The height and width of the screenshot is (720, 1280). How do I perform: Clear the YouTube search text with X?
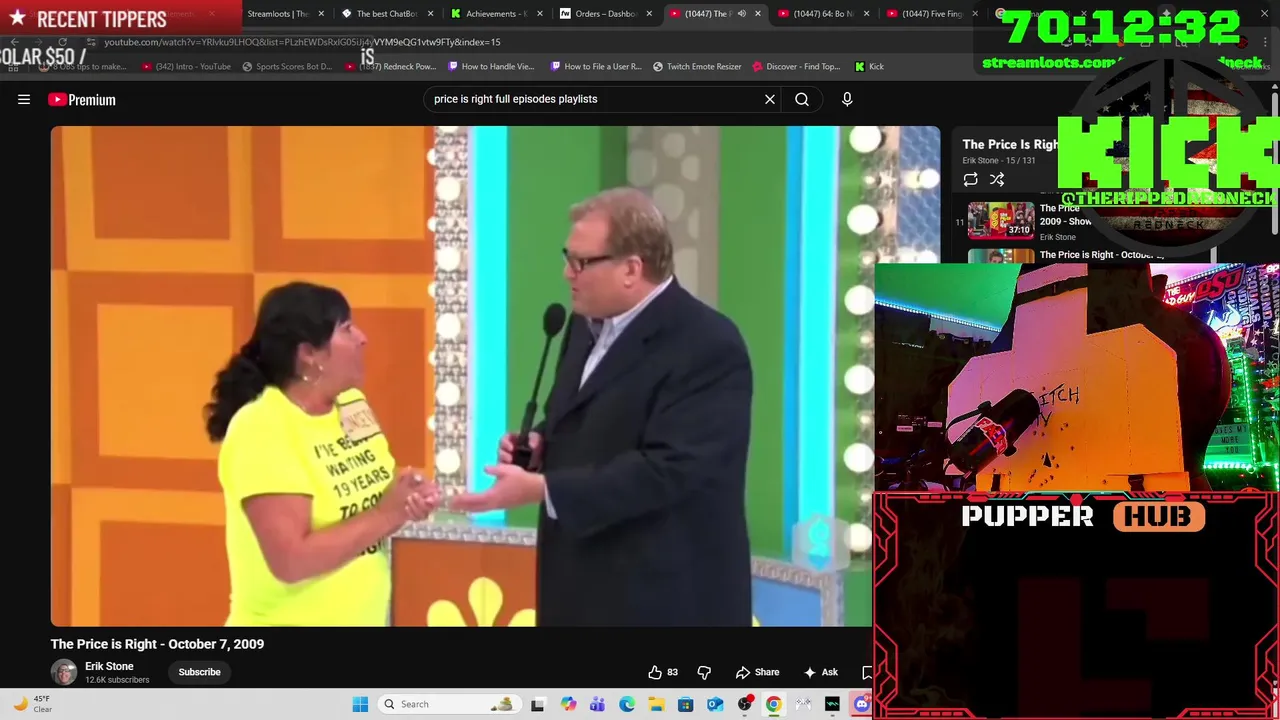click(770, 99)
